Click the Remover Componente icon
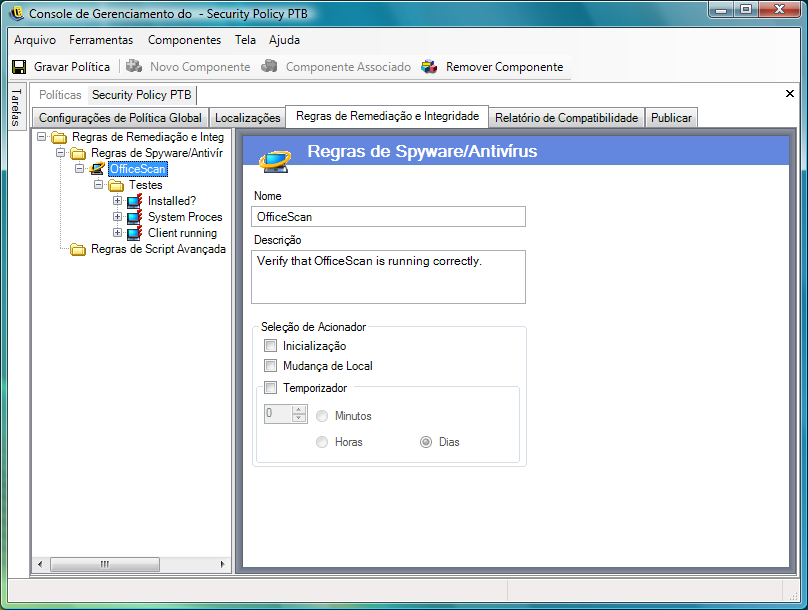This screenshot has width=808, height=610. (x=429, y=66)
